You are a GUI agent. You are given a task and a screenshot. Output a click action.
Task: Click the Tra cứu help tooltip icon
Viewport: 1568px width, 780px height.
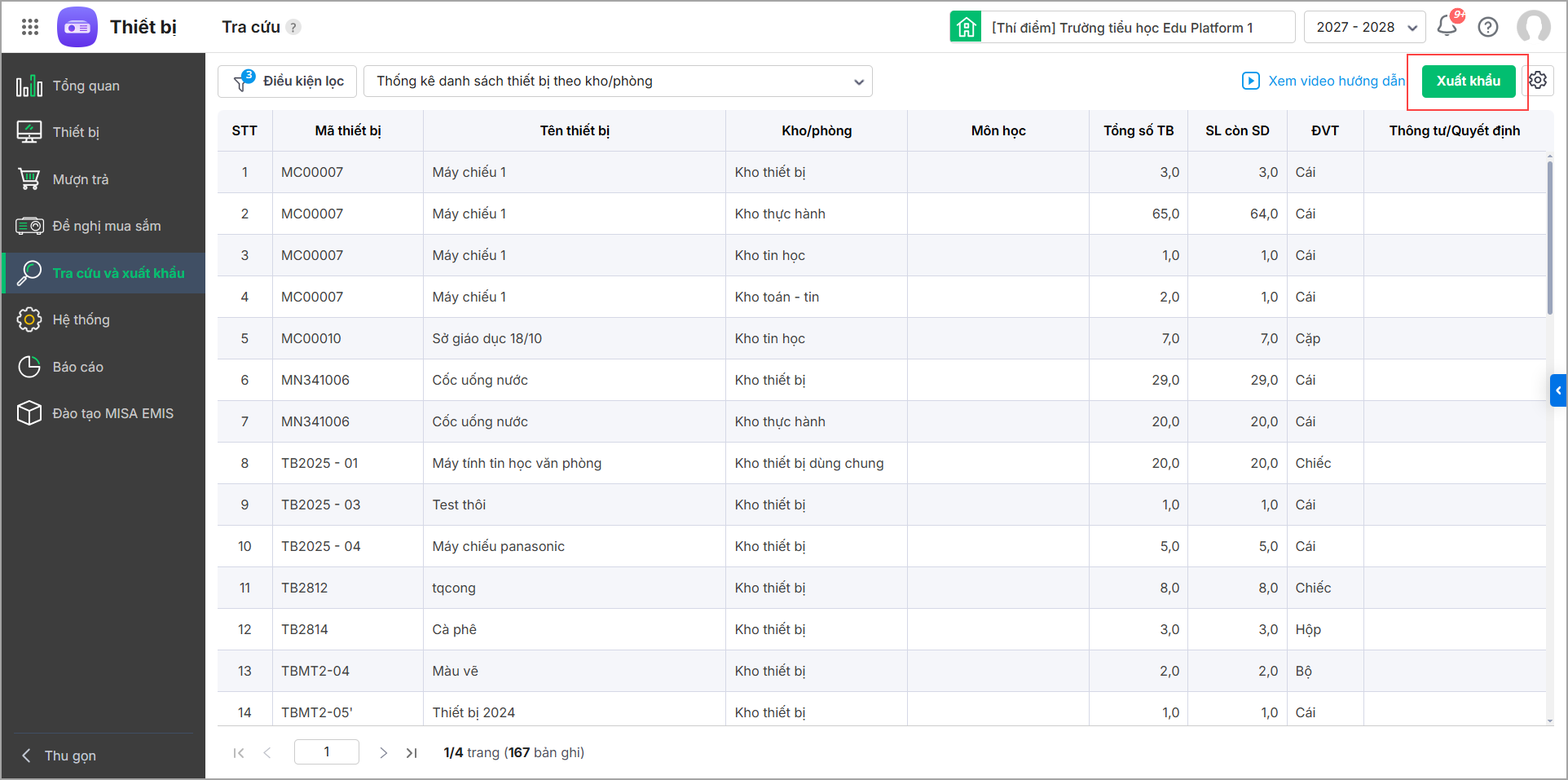point(294,27)
